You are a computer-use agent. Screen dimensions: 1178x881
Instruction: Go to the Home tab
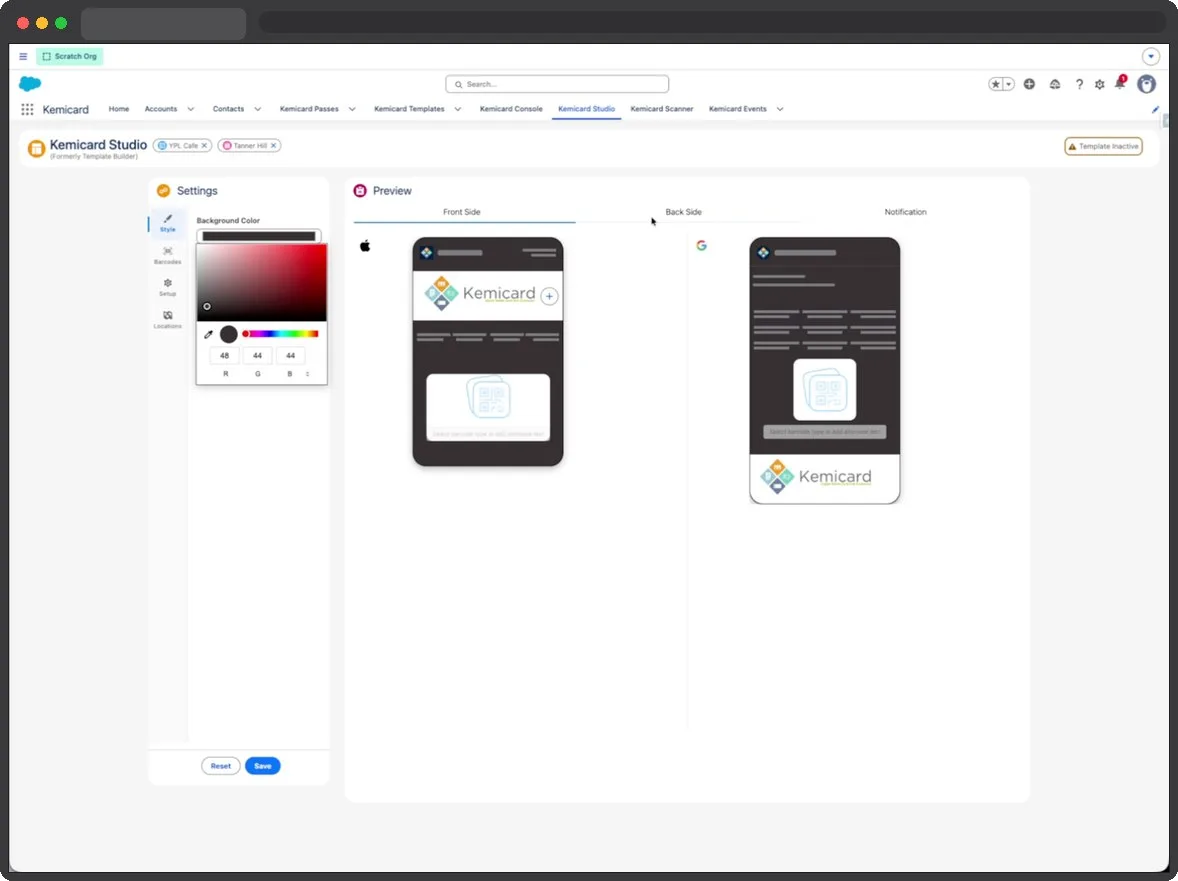[119, 109]
